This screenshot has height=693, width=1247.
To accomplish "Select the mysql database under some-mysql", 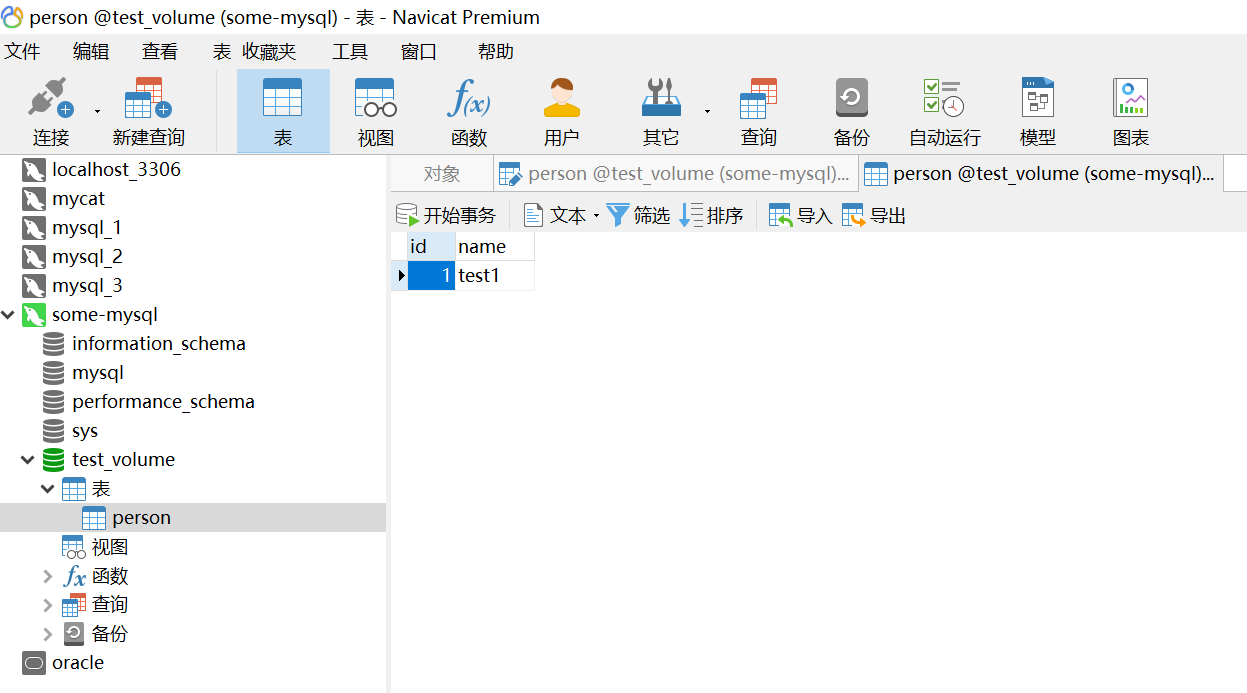I will (98, 372).
